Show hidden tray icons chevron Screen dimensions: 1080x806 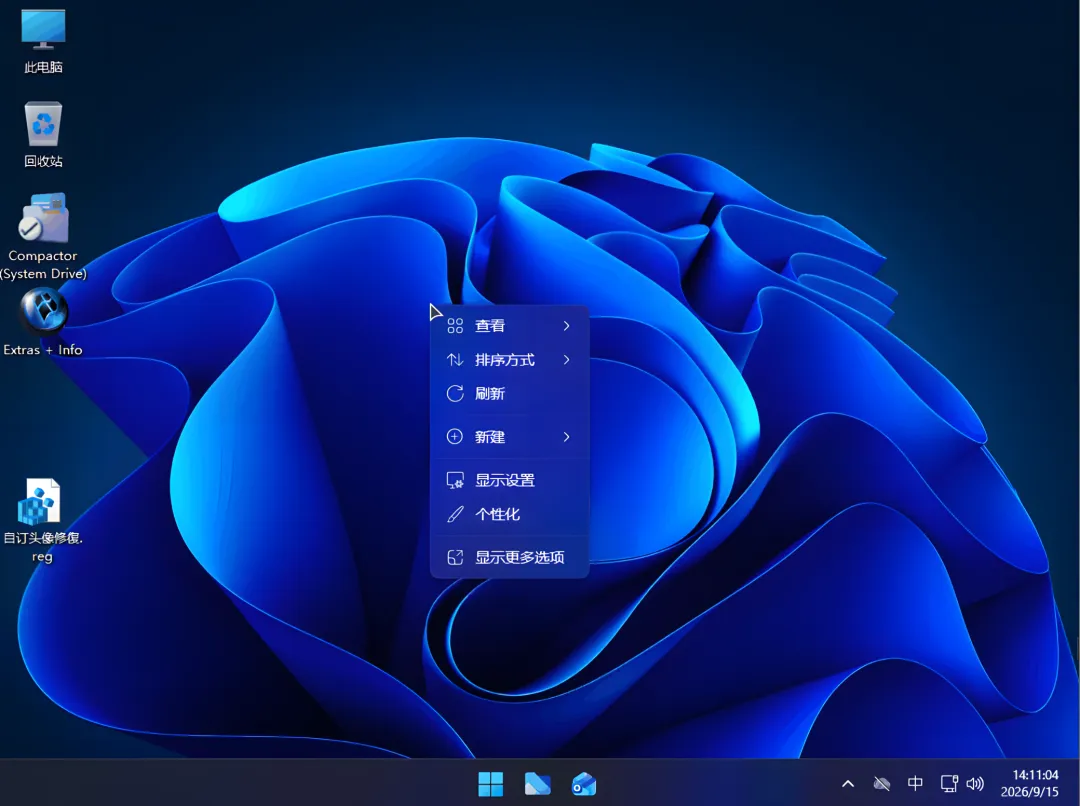click(848, 784)
